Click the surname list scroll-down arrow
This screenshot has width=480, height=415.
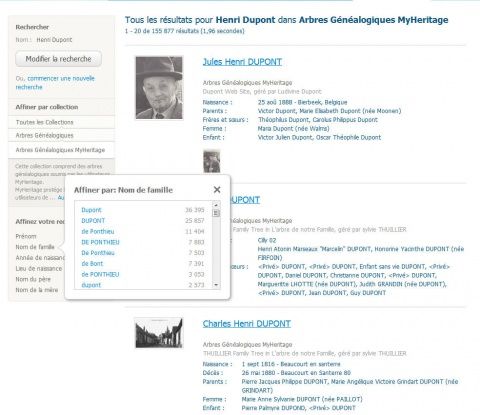(216, 285)
